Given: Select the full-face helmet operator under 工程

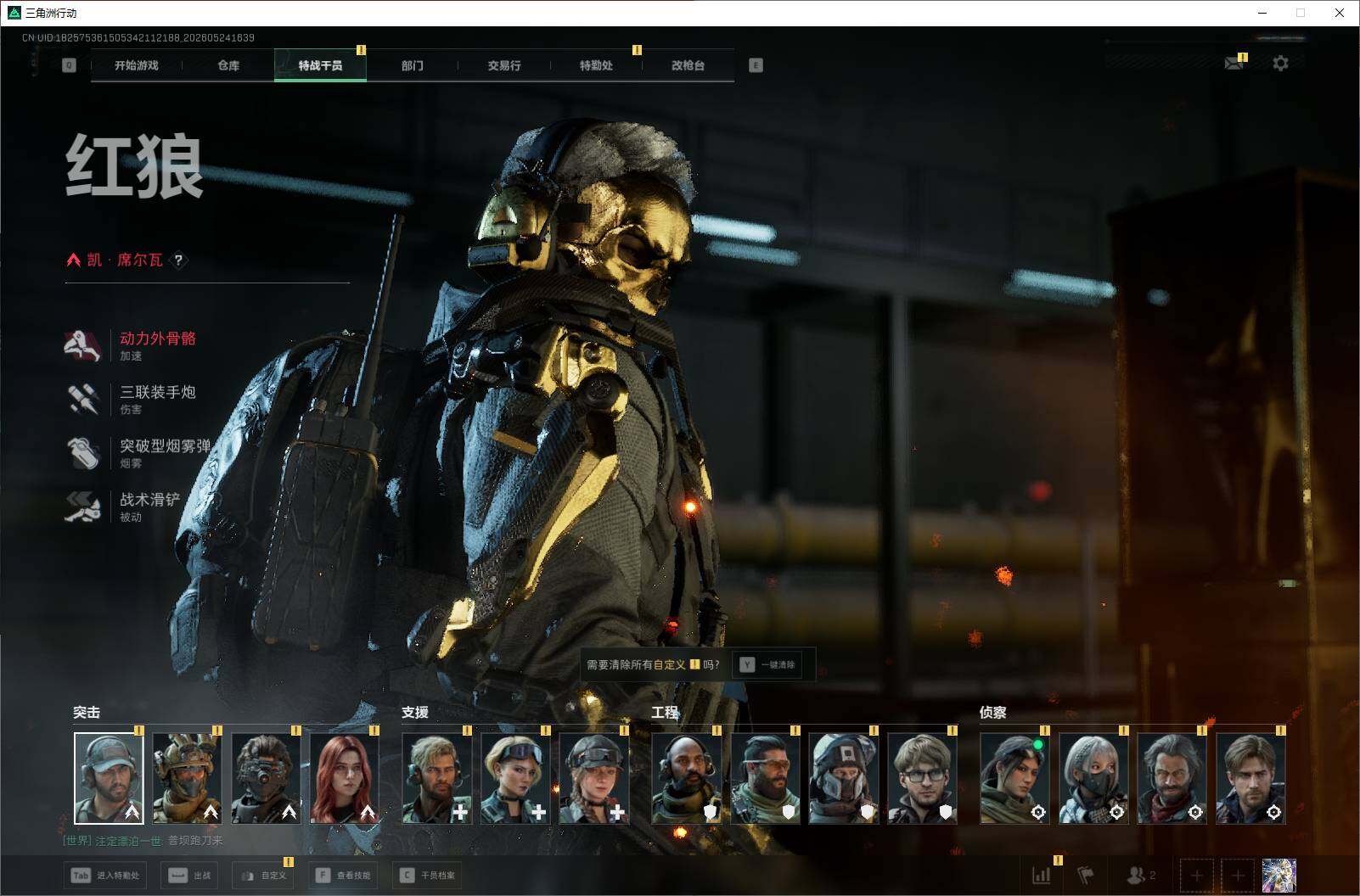Looking at the screenshot, I should point(844,778).
